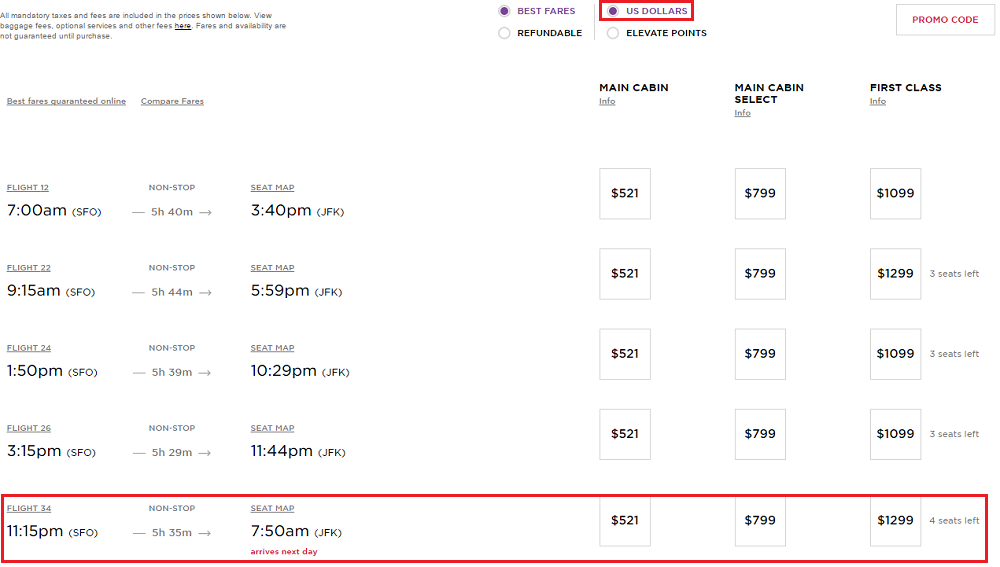The width and height of the screenshot is (1000, 567).
Task: Select $521 Main Cabin fare for Flight 12
Action: pos(625,193)
